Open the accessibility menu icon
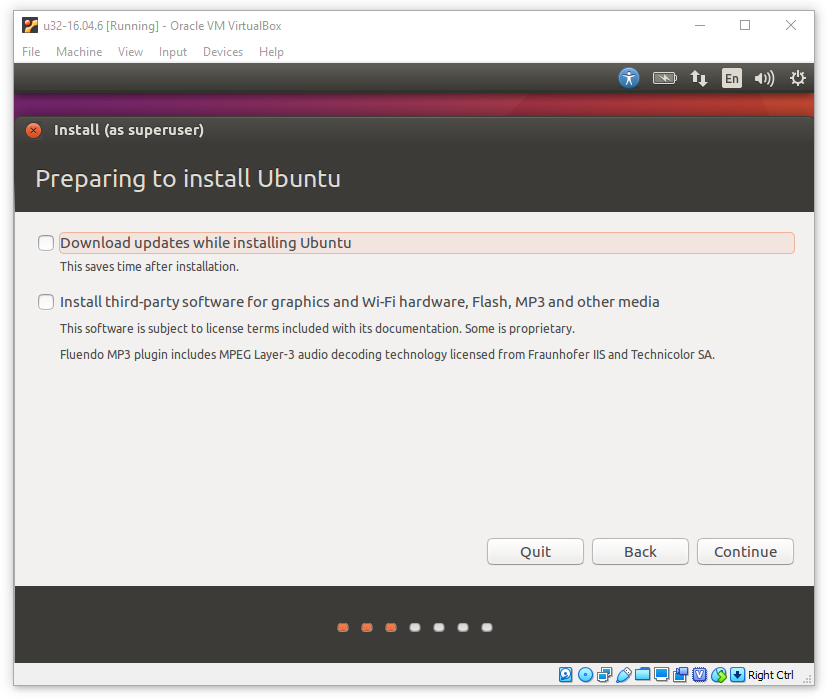The height and width of the screenshot is (700, 830). (628, 78)
